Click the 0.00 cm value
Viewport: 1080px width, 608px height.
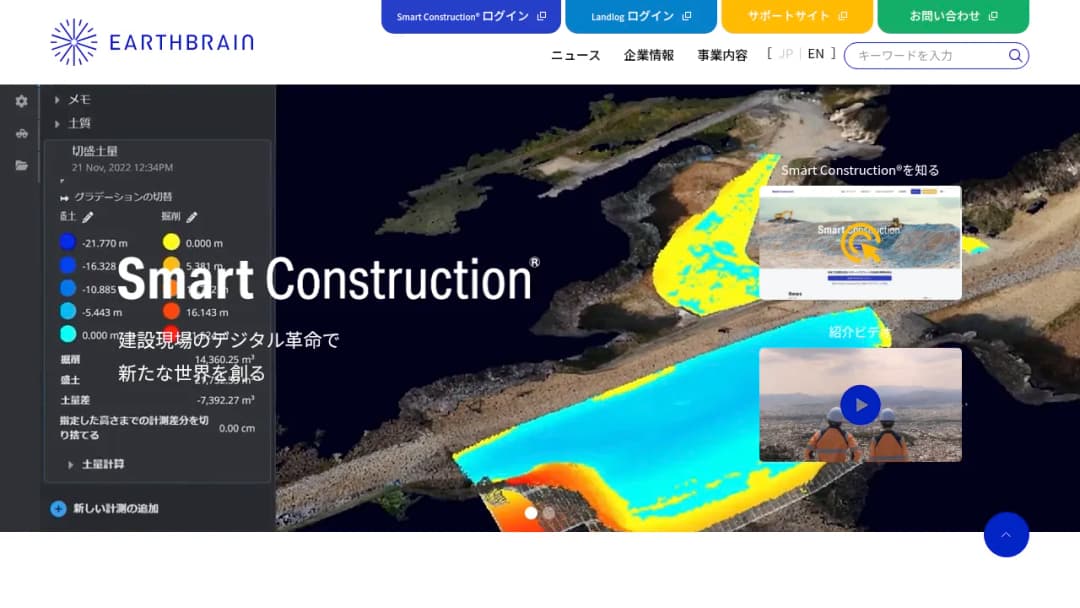(x=237, y=428)
